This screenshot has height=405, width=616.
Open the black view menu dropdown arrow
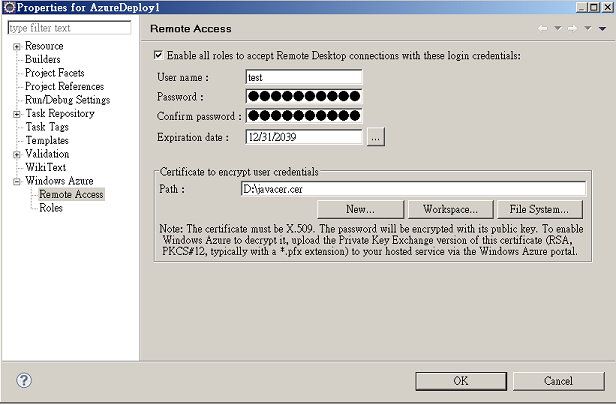(602, 28)
